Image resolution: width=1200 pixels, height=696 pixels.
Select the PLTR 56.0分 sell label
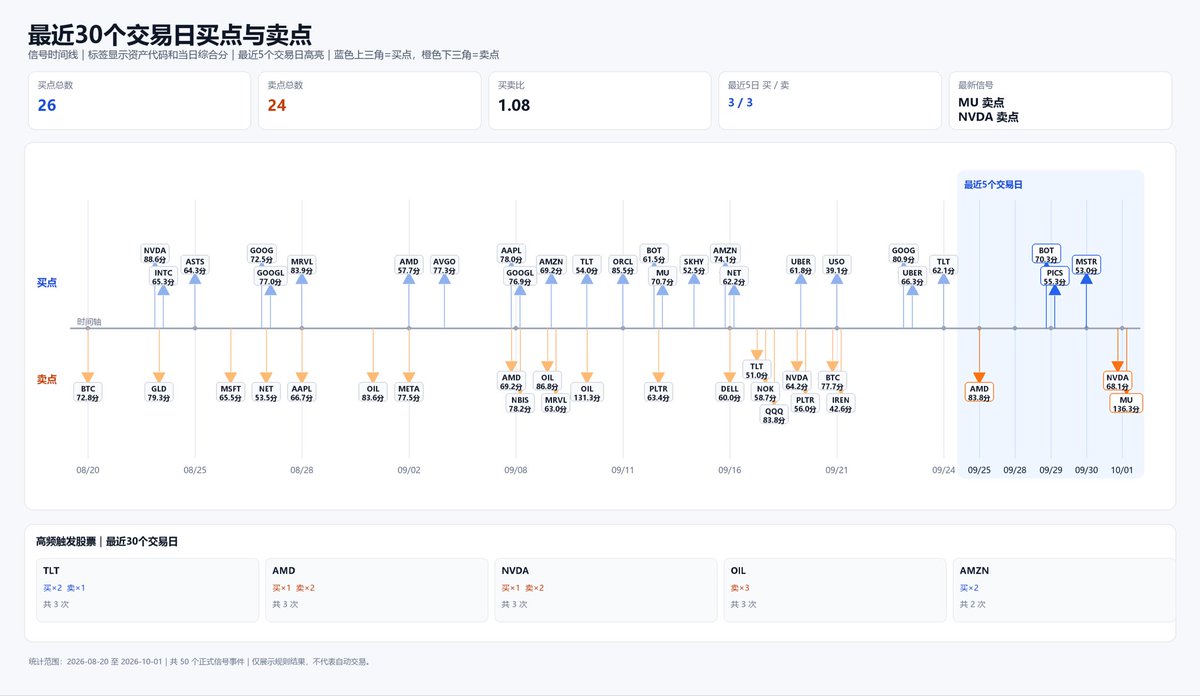805,404
